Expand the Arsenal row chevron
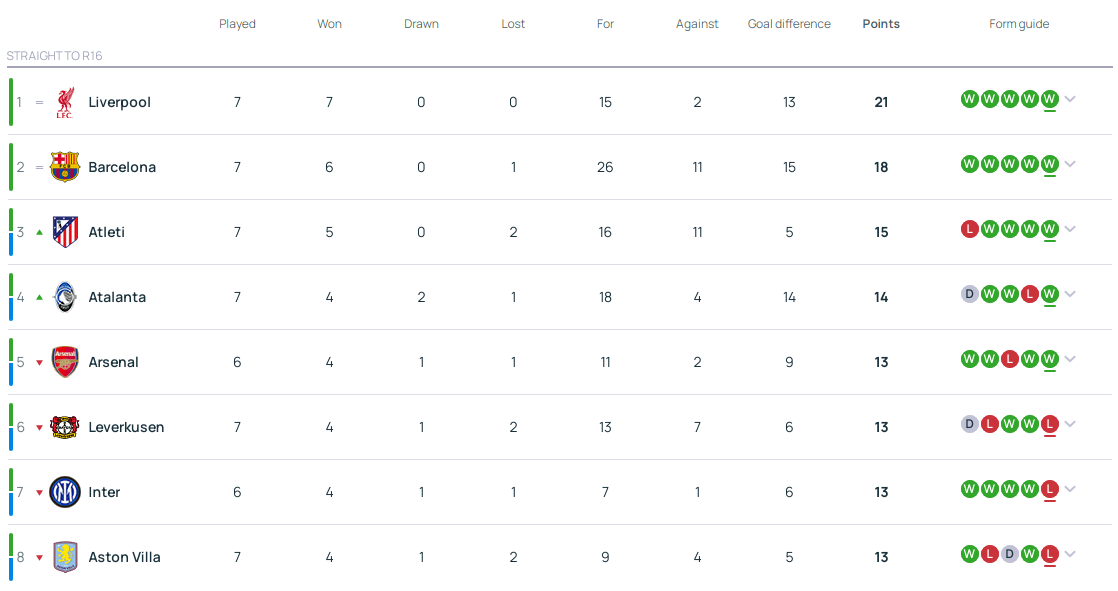The height and width of the screenshot is (591, 1118). (x=1070, y=359)
